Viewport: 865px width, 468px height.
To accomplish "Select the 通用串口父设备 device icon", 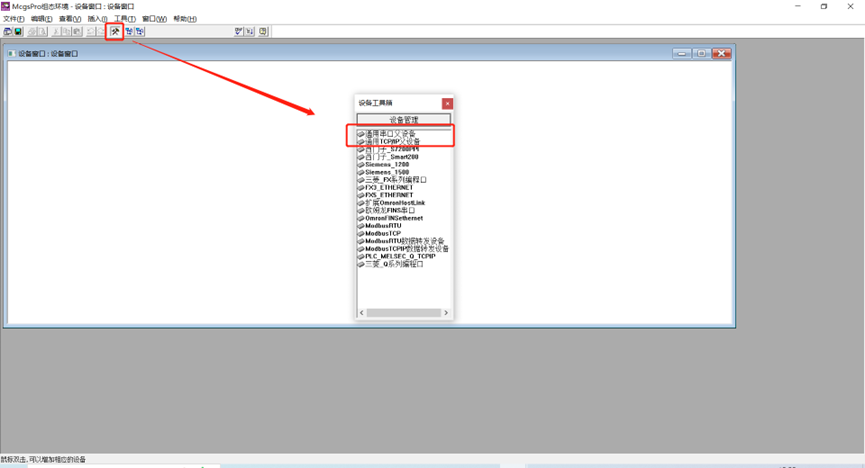I will click(361, 133).
